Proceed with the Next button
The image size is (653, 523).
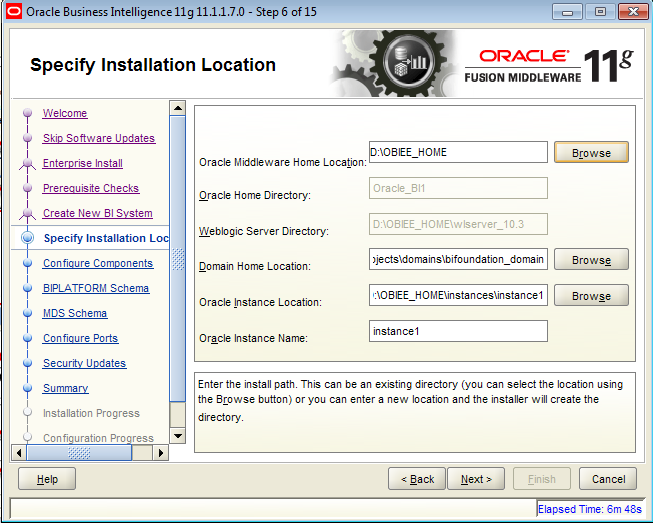click(476, 479)
